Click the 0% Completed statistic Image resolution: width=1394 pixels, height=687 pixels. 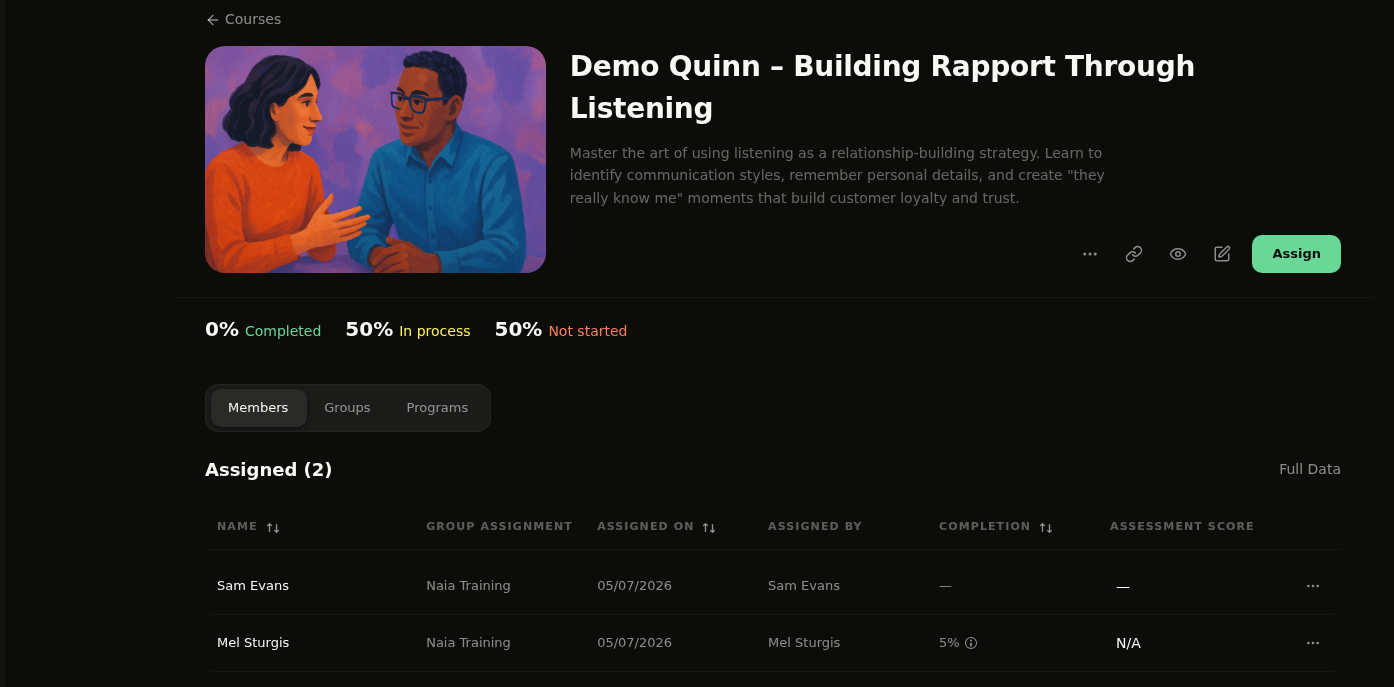click(x=263, y=330)
